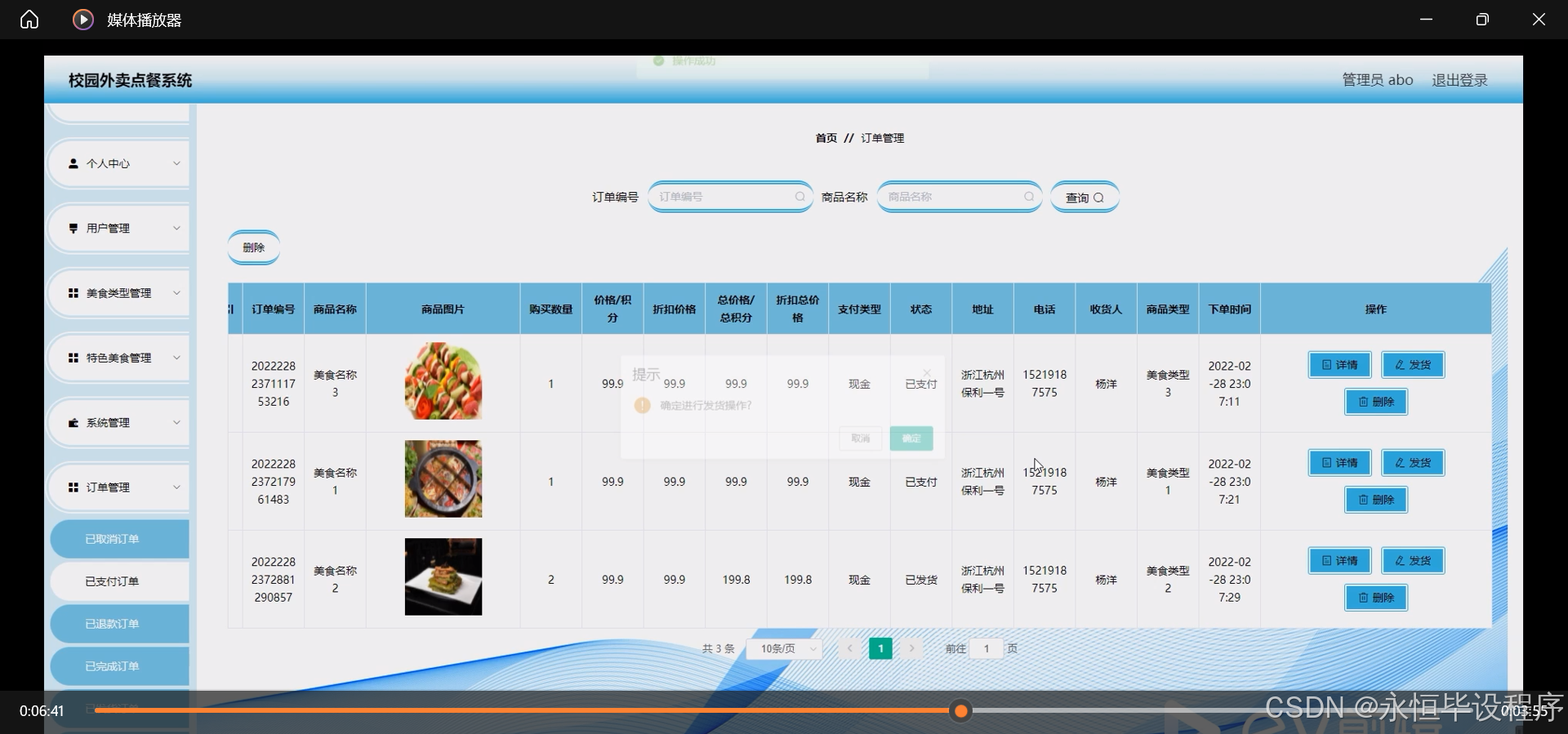This screenshot has height=734, width=1568.
Task: Click 详情 for order 美食名称3
Action: (x=1340, y=365)
